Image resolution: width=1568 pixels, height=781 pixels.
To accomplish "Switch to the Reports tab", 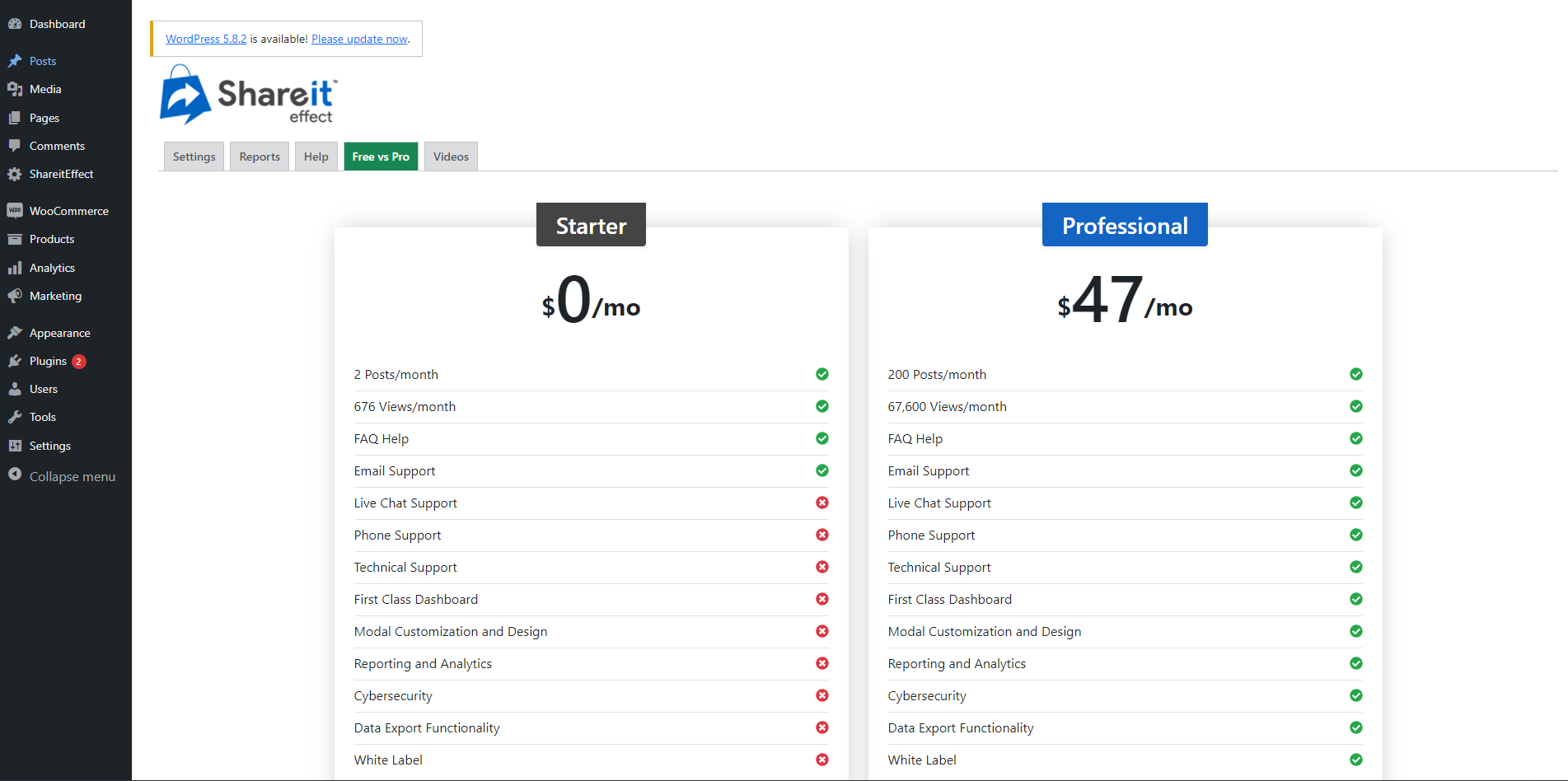I will [x=260, y=157].
